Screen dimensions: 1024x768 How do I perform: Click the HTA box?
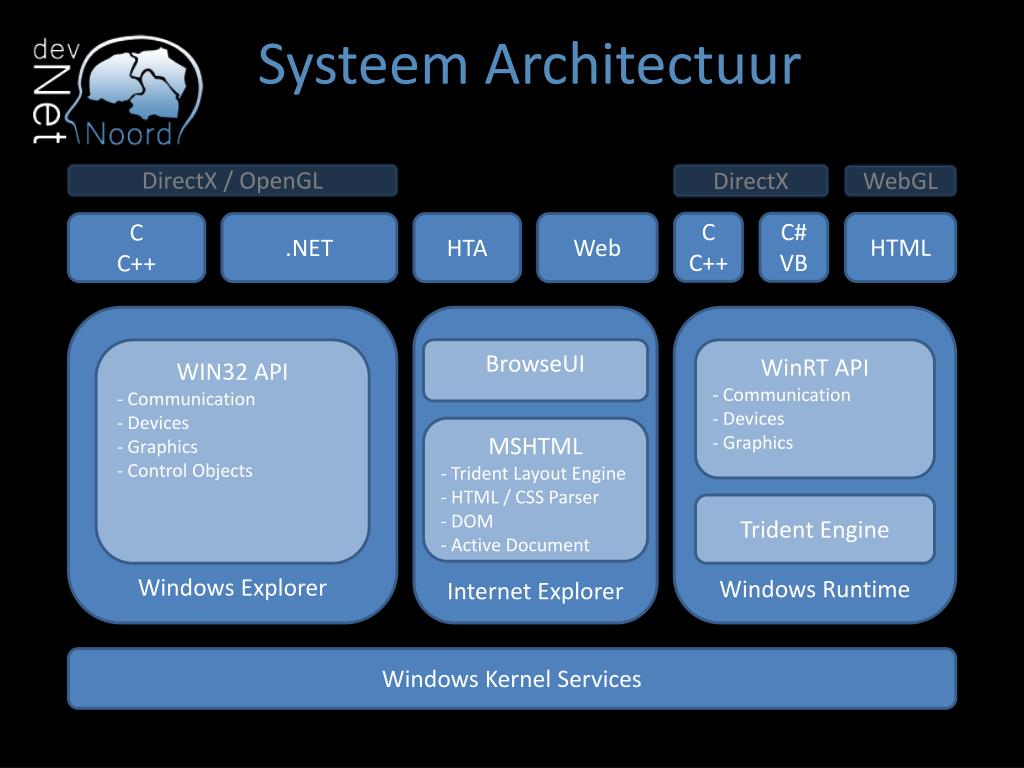467,248
